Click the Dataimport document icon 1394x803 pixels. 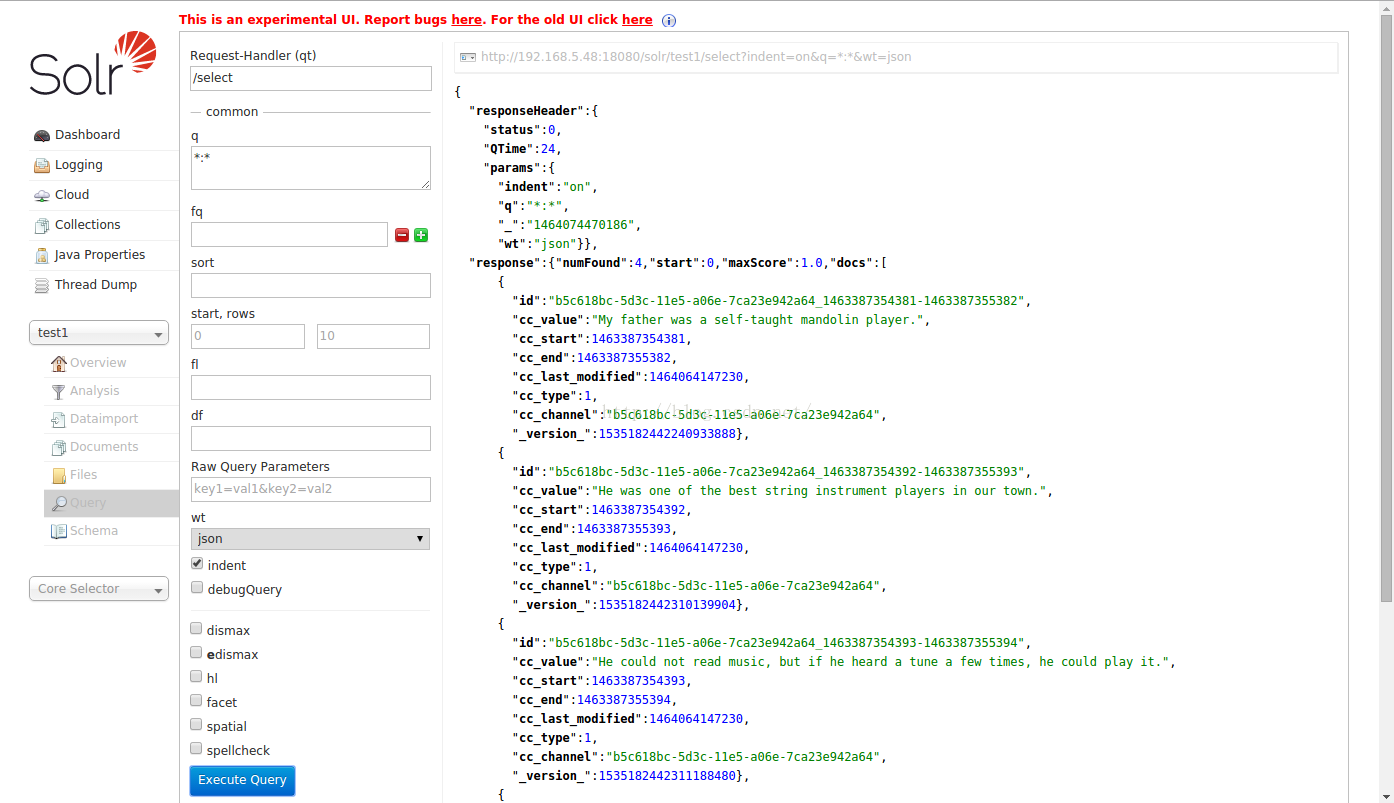point(59,419)
